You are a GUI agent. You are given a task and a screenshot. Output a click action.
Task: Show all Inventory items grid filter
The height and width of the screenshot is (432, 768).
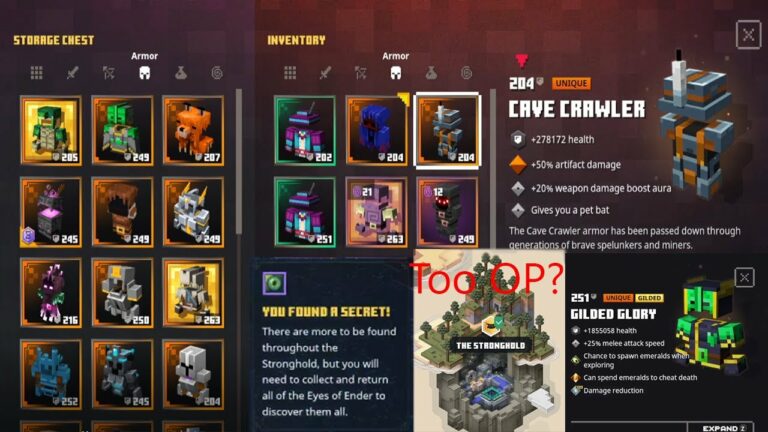point(290,73)
